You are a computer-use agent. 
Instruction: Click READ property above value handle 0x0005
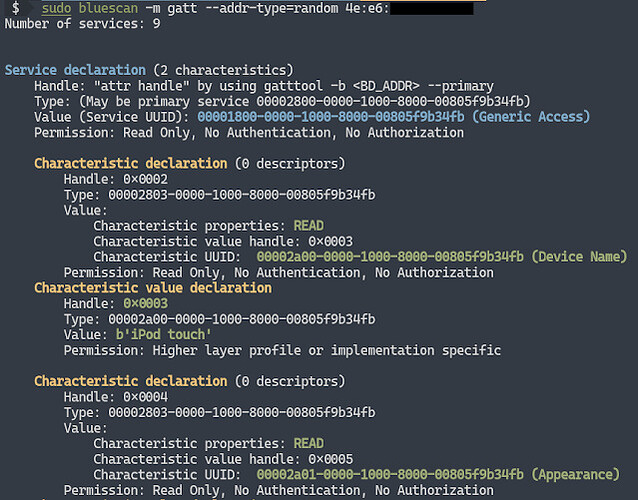309,443
